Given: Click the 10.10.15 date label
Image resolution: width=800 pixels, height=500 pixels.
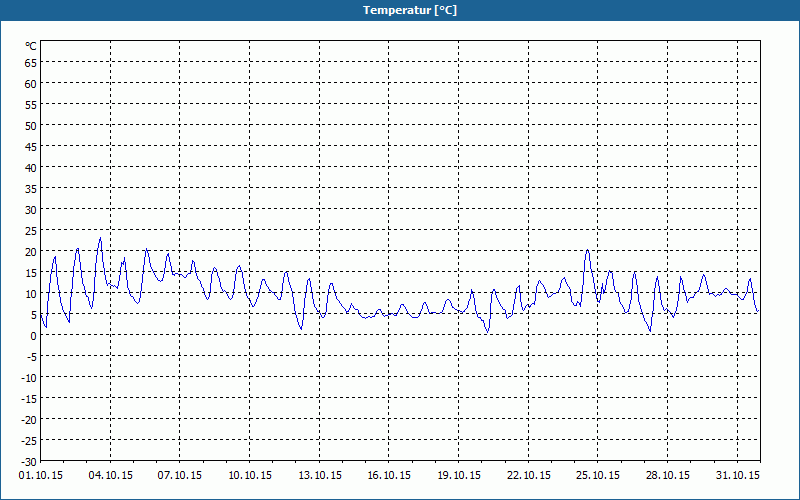Looking at the screenshot, I should click(249, 476).
